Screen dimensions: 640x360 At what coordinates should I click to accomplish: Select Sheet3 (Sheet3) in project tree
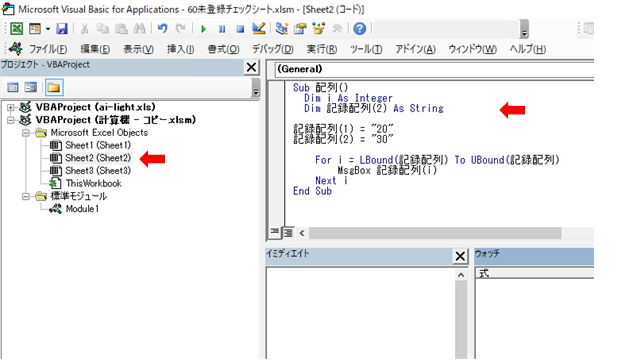[x=98, y=171]
